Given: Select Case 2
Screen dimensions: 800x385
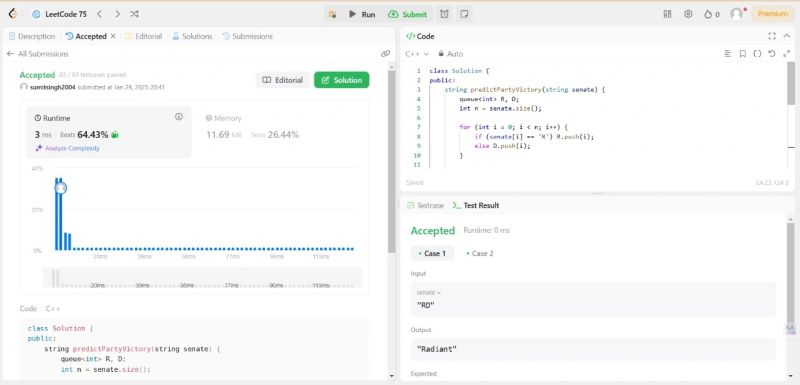Looking at the screenshot, I should [x=480, y=253].
